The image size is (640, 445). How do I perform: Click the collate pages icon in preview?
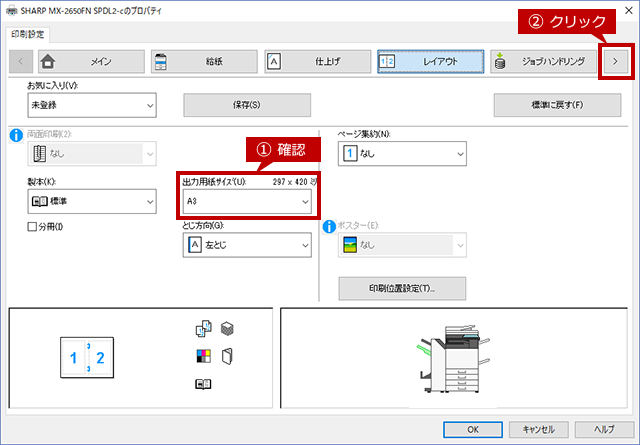[203, 328]
